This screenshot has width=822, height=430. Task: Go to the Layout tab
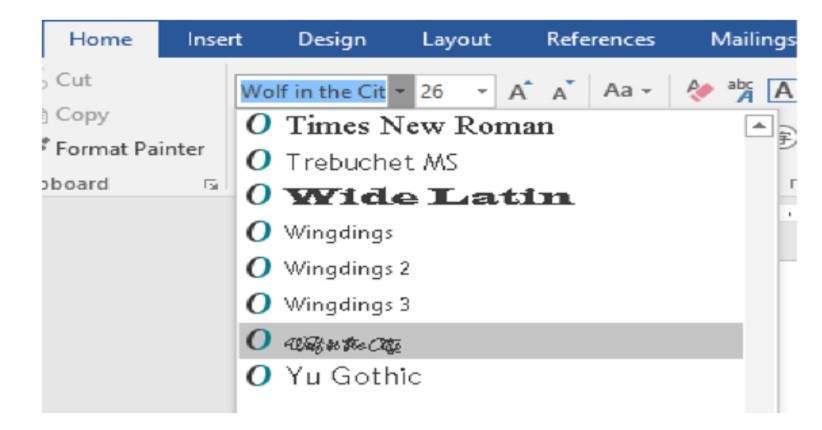(x=456, y=40)
